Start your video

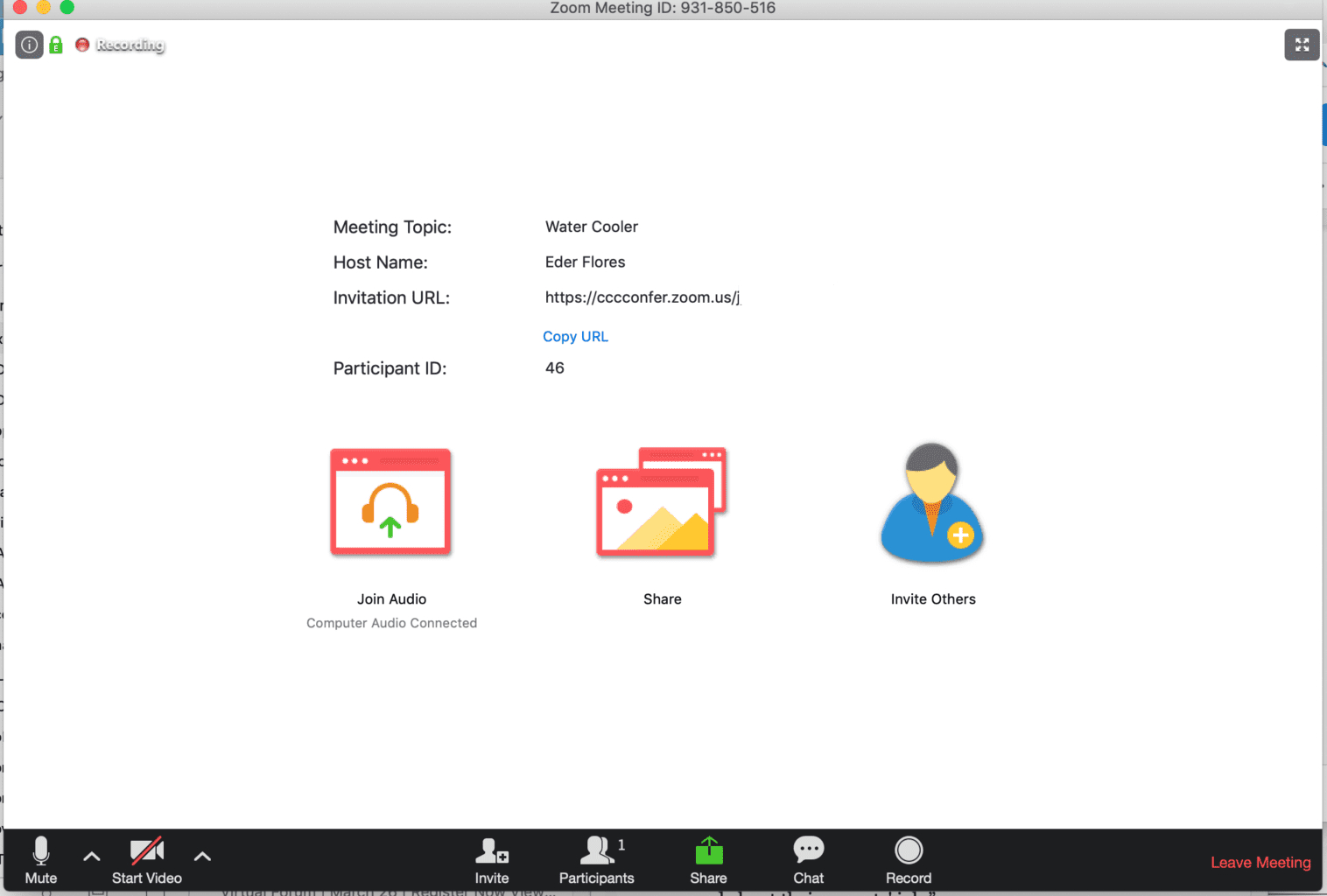[146, 860]
